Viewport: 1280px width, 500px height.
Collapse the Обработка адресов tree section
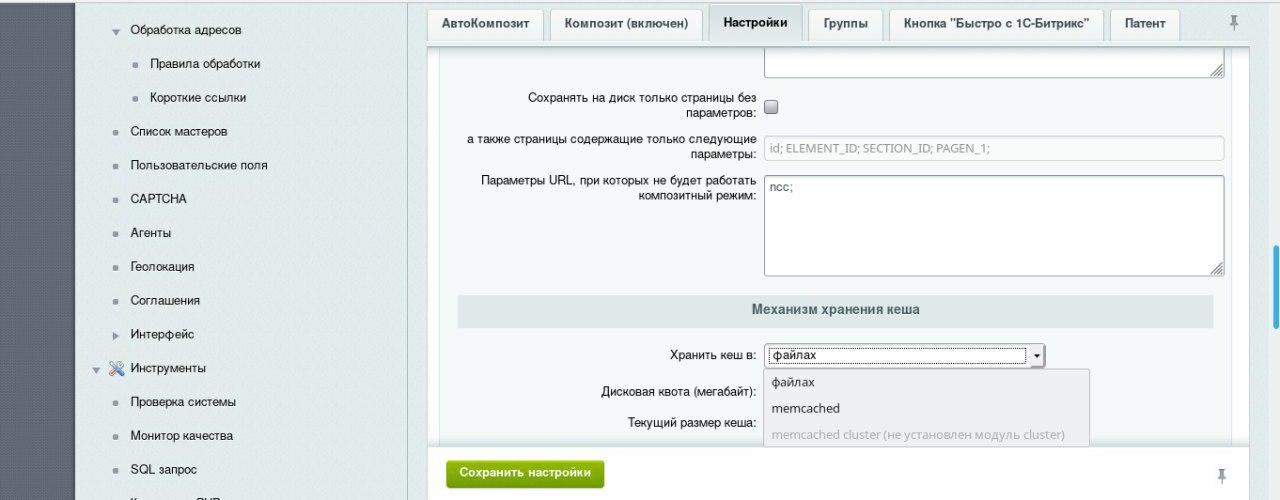[116, 32]
